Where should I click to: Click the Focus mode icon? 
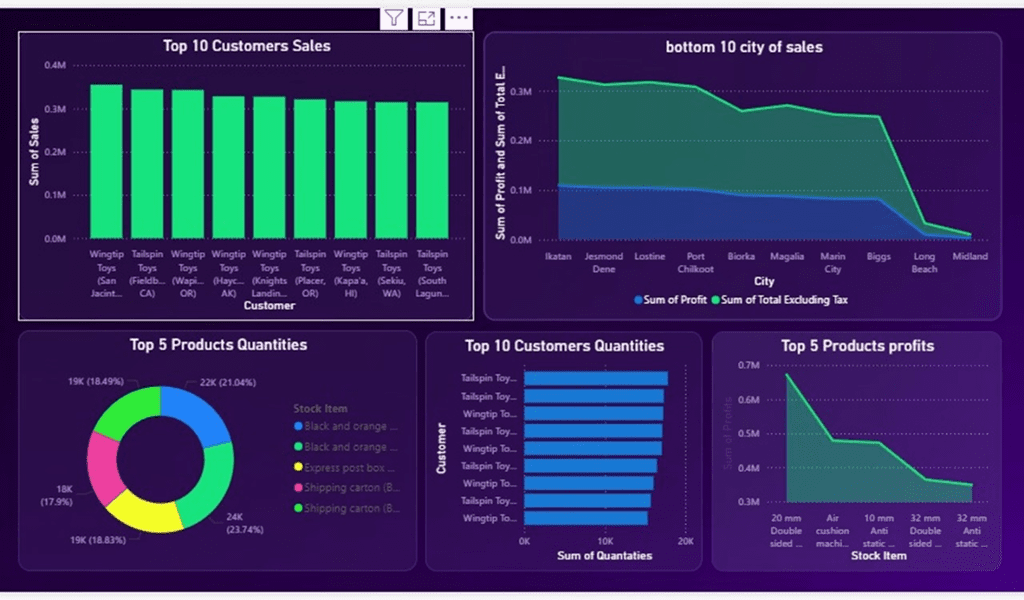coord(426,18)
